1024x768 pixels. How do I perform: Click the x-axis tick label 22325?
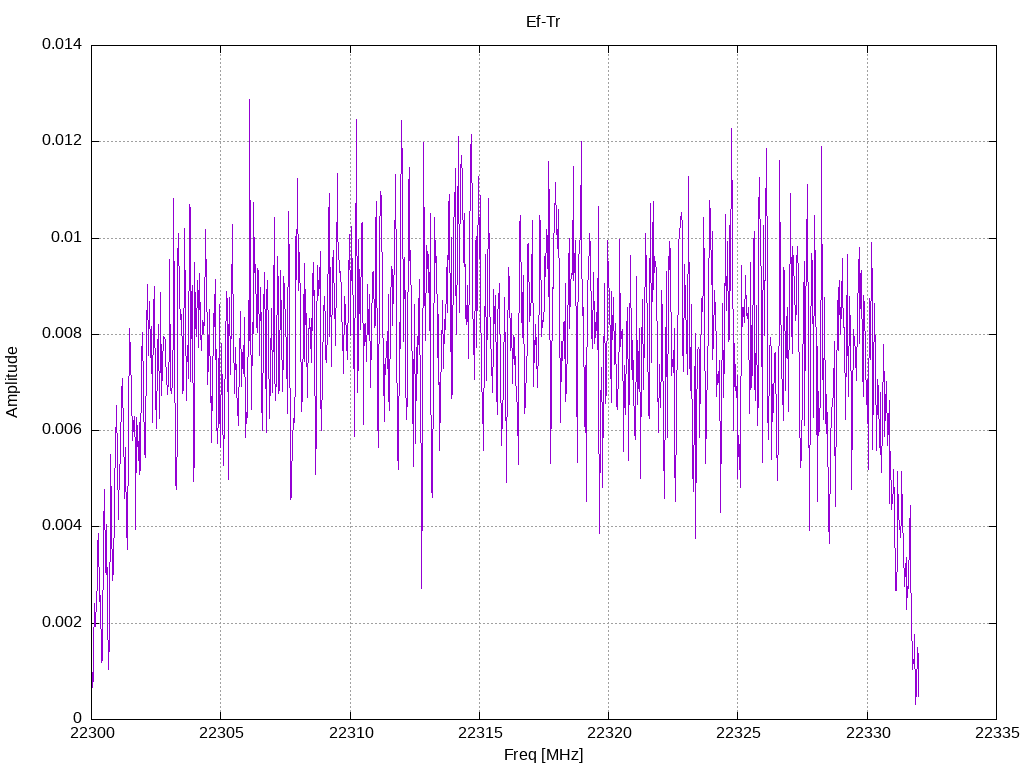point(738,733)
